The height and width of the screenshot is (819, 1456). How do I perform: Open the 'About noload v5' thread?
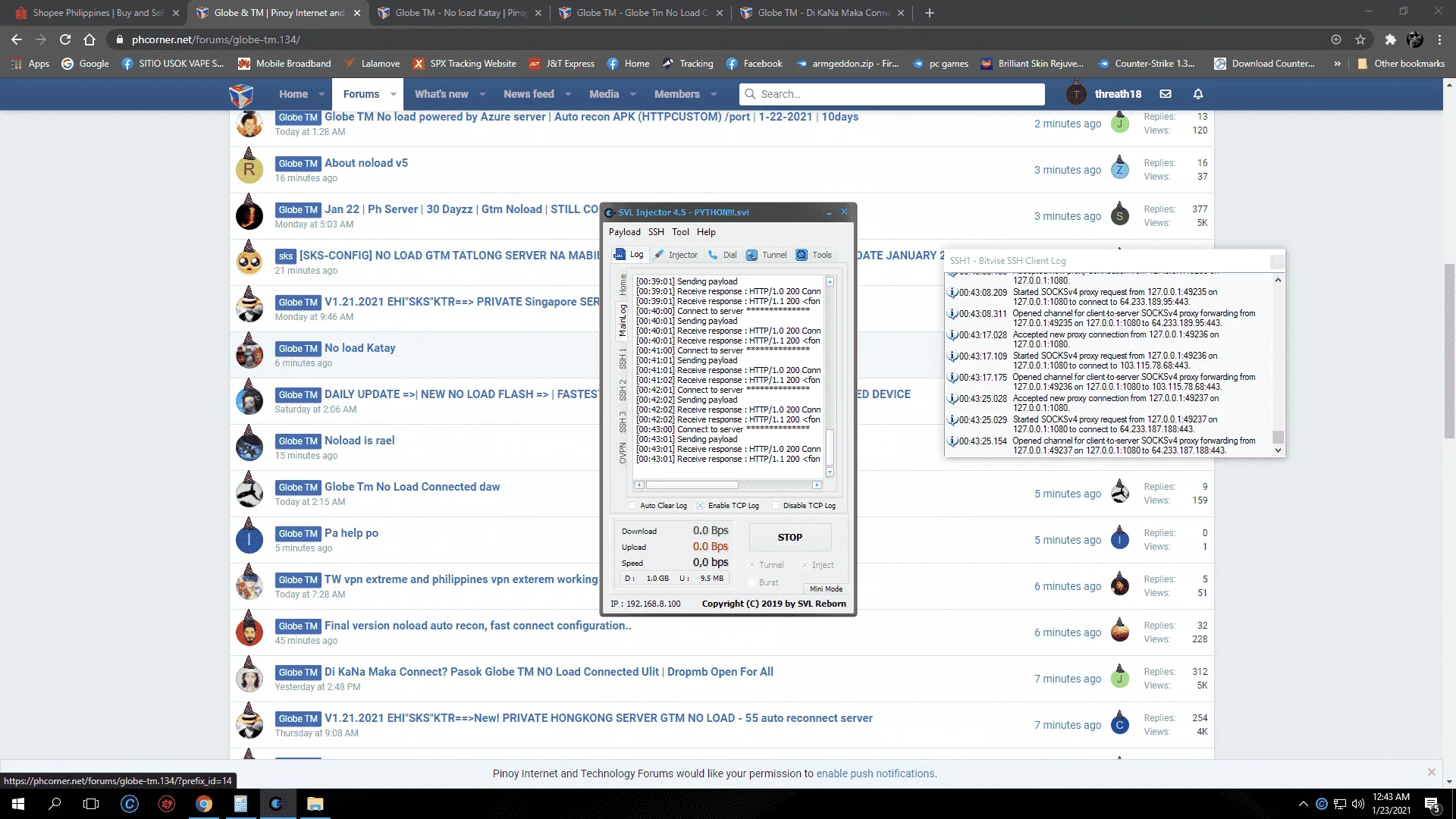pos(366,163)
